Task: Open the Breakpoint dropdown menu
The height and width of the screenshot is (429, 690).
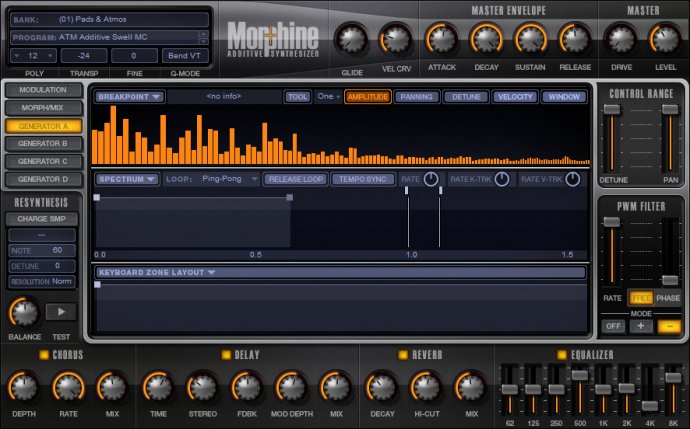Action: pyautogui.click(x=129, y=97)
